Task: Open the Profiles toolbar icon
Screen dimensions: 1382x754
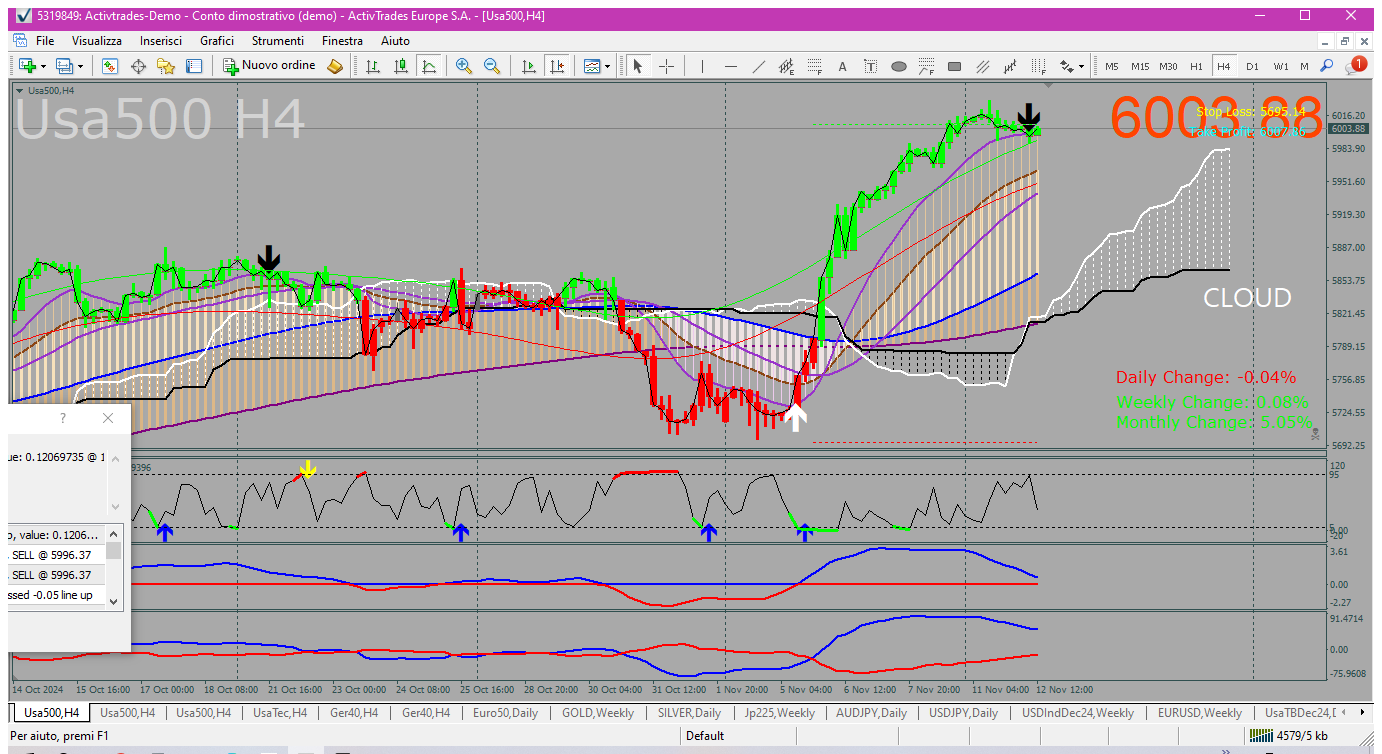Action: click(x=65, y=66)
